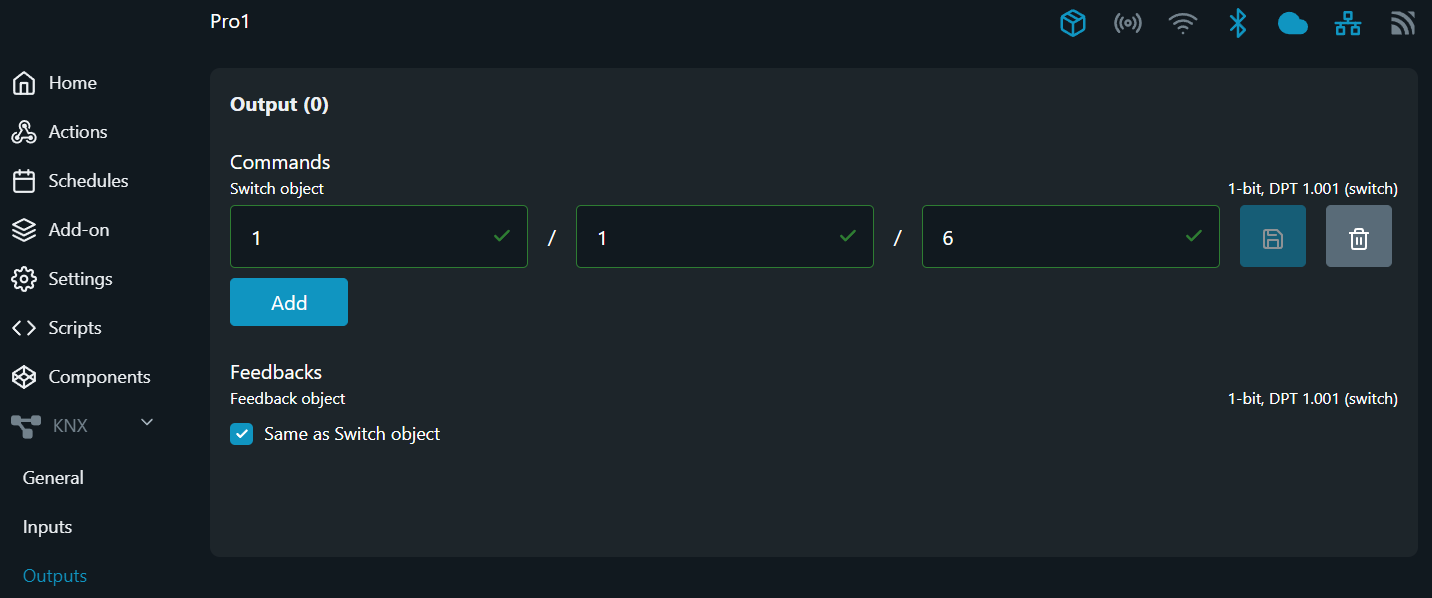Go to Actions in sidebar
Viewport: 1432px width, 598px height.
coord(77,132)
